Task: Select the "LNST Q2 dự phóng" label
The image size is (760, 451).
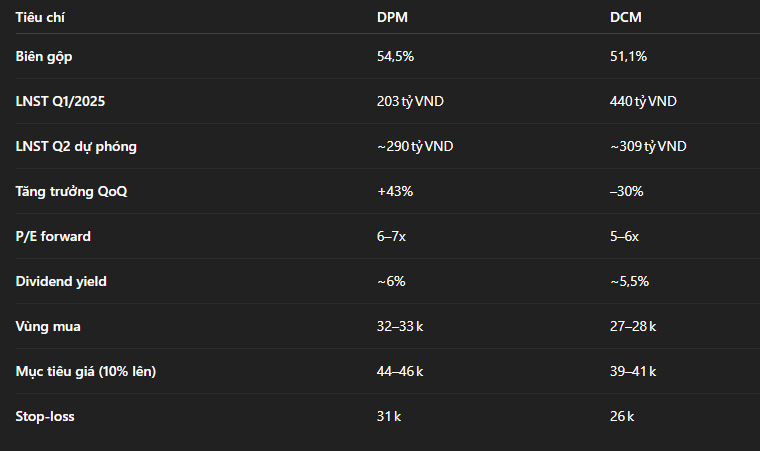Action: tap(76, 147)
